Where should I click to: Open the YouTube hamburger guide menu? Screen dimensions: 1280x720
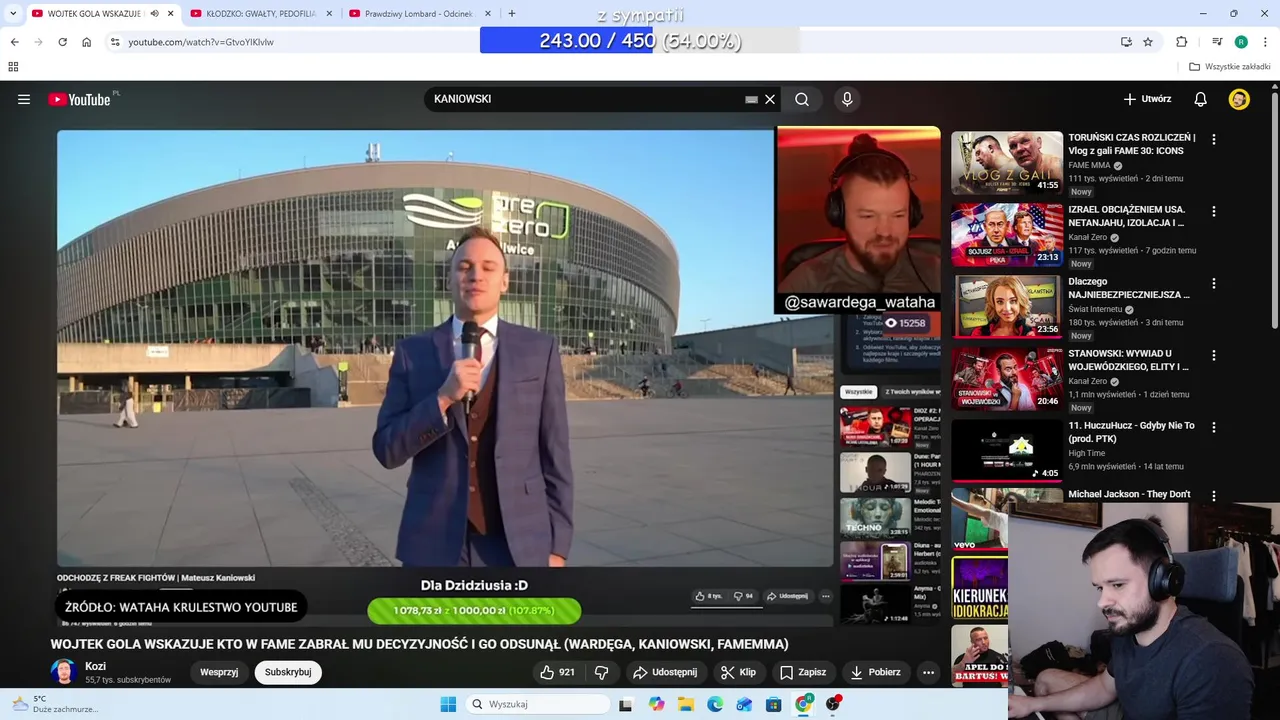tap(24, 99)
